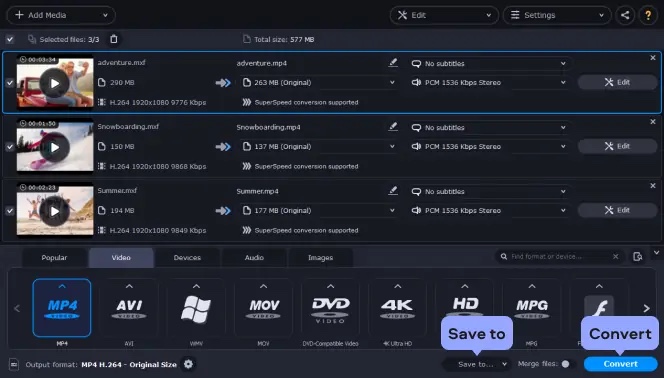664x378 pixels.
Task: Focus the Find format or device field
Action: click(559, 257)
